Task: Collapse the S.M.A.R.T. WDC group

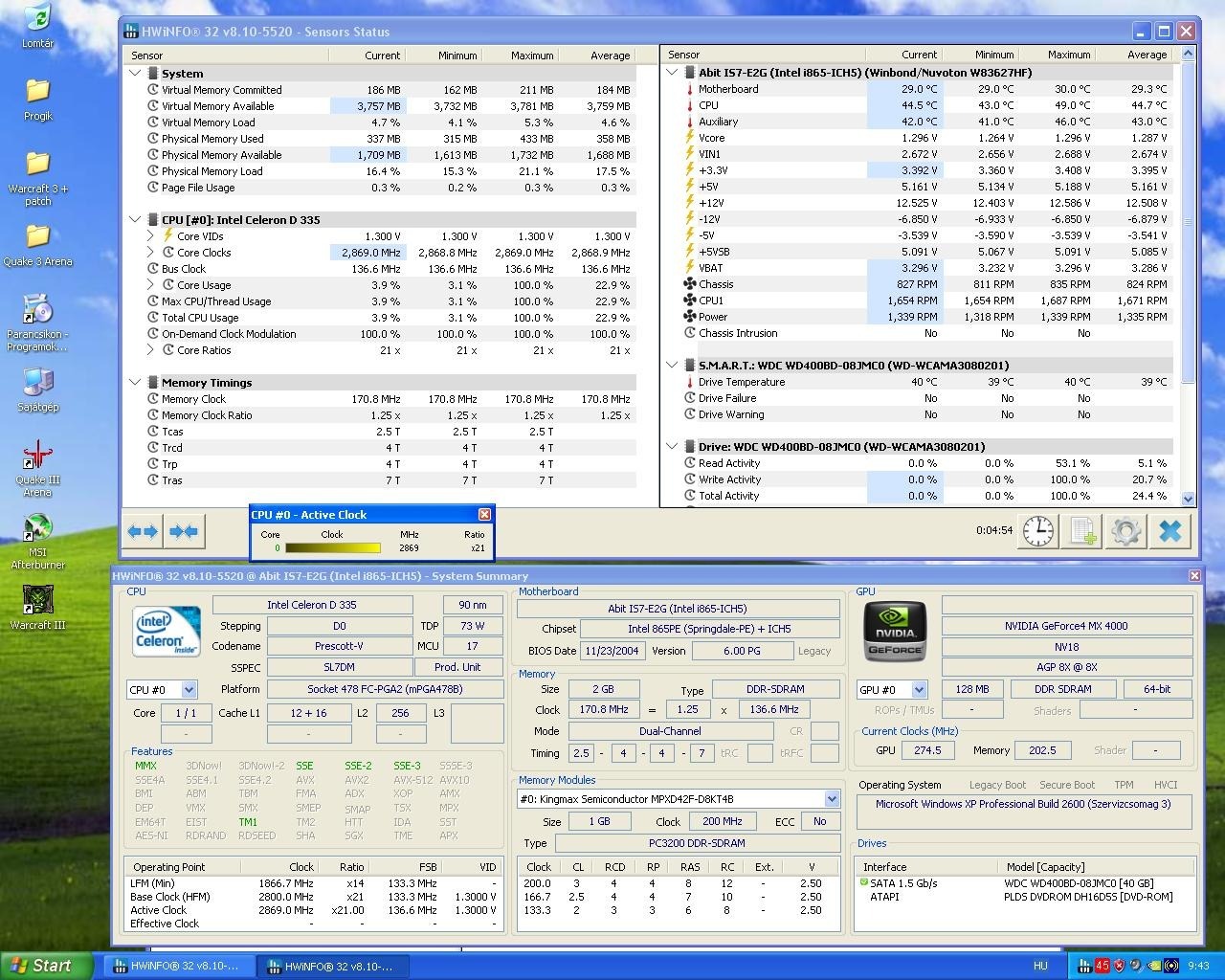Action: pyautogui.click(x=672, y=365)
